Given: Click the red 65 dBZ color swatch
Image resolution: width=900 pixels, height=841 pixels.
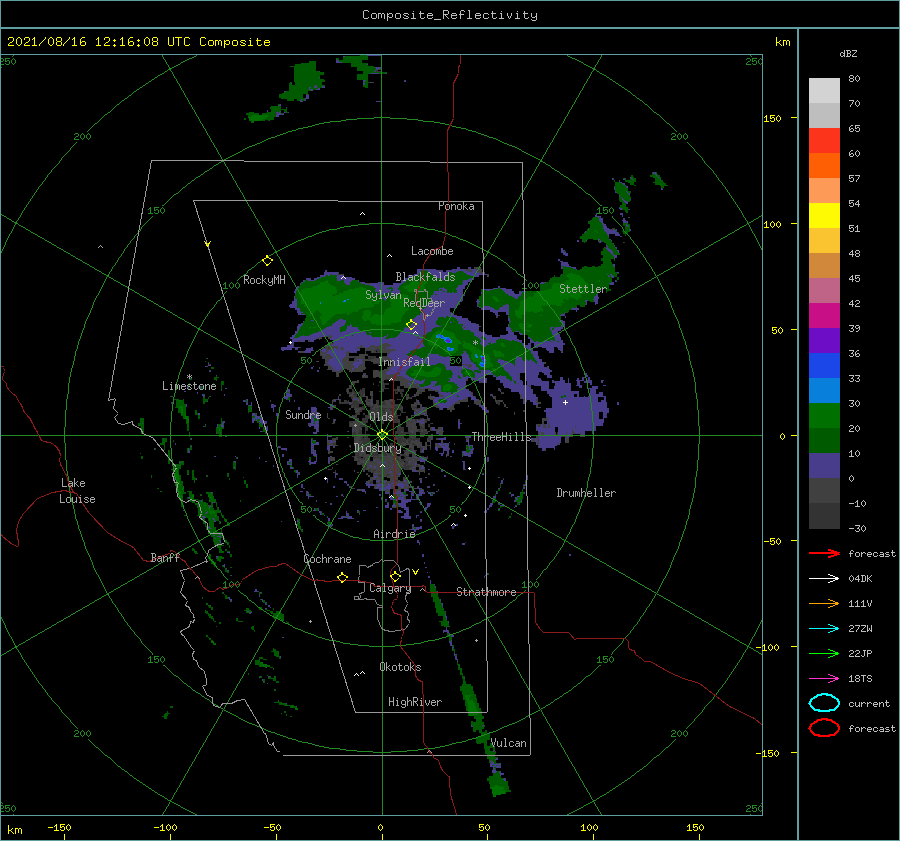Looking at the screenshot, I should pos(824,141).
